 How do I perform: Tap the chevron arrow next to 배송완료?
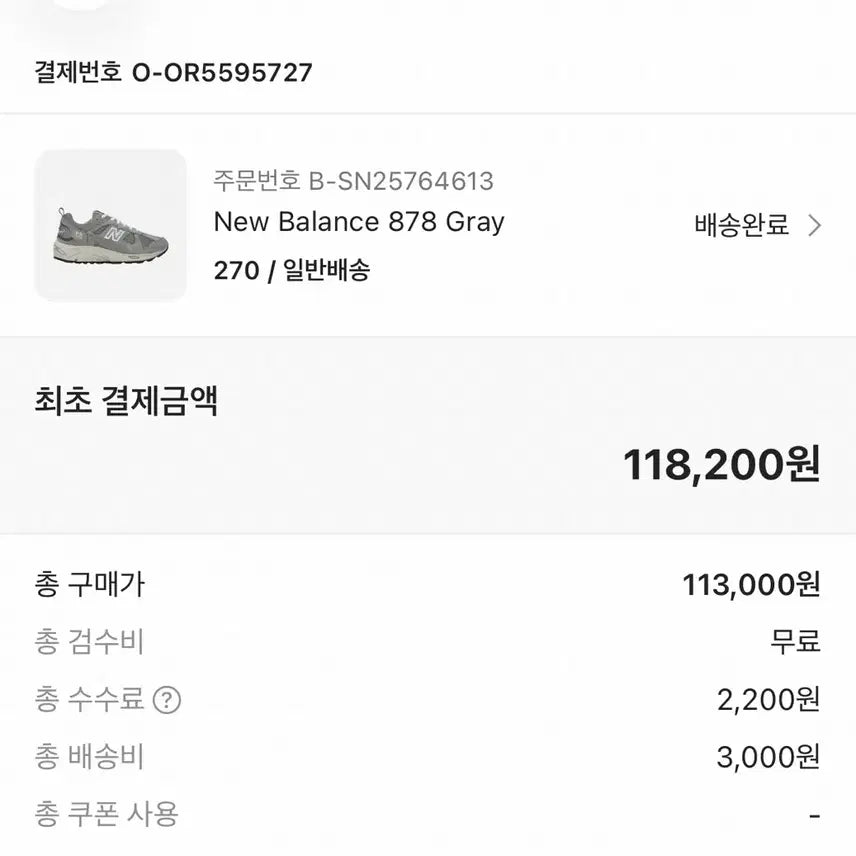point(814,225)
